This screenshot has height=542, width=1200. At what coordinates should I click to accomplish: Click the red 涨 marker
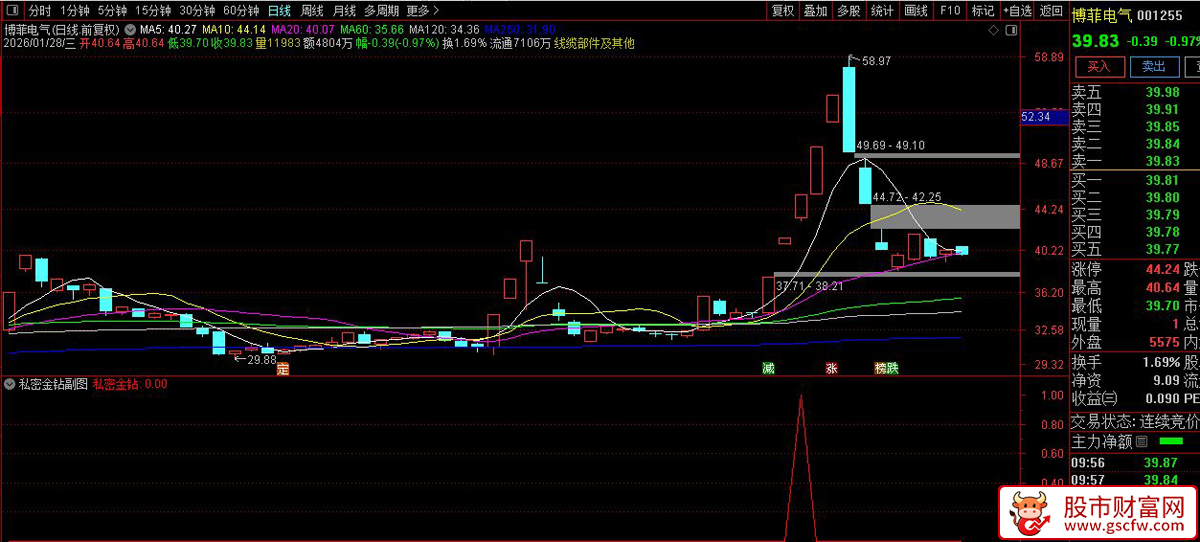(x=831, y=369)
